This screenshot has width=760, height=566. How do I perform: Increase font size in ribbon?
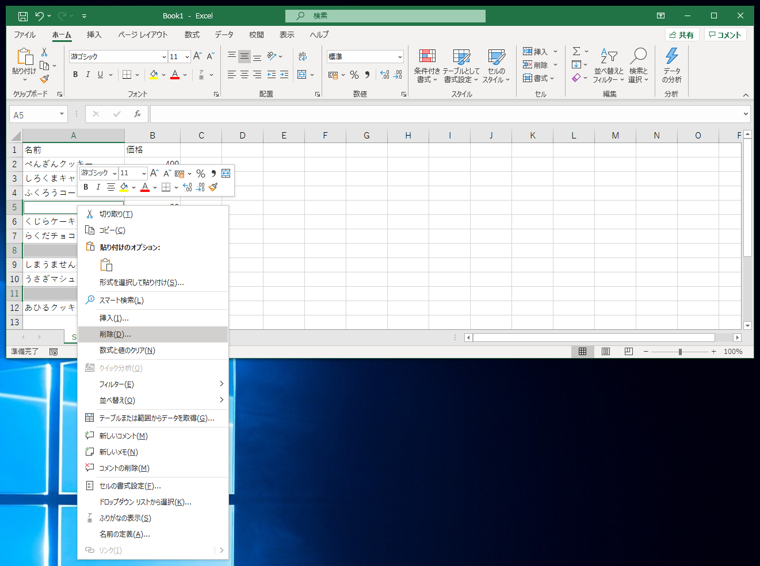197,56
